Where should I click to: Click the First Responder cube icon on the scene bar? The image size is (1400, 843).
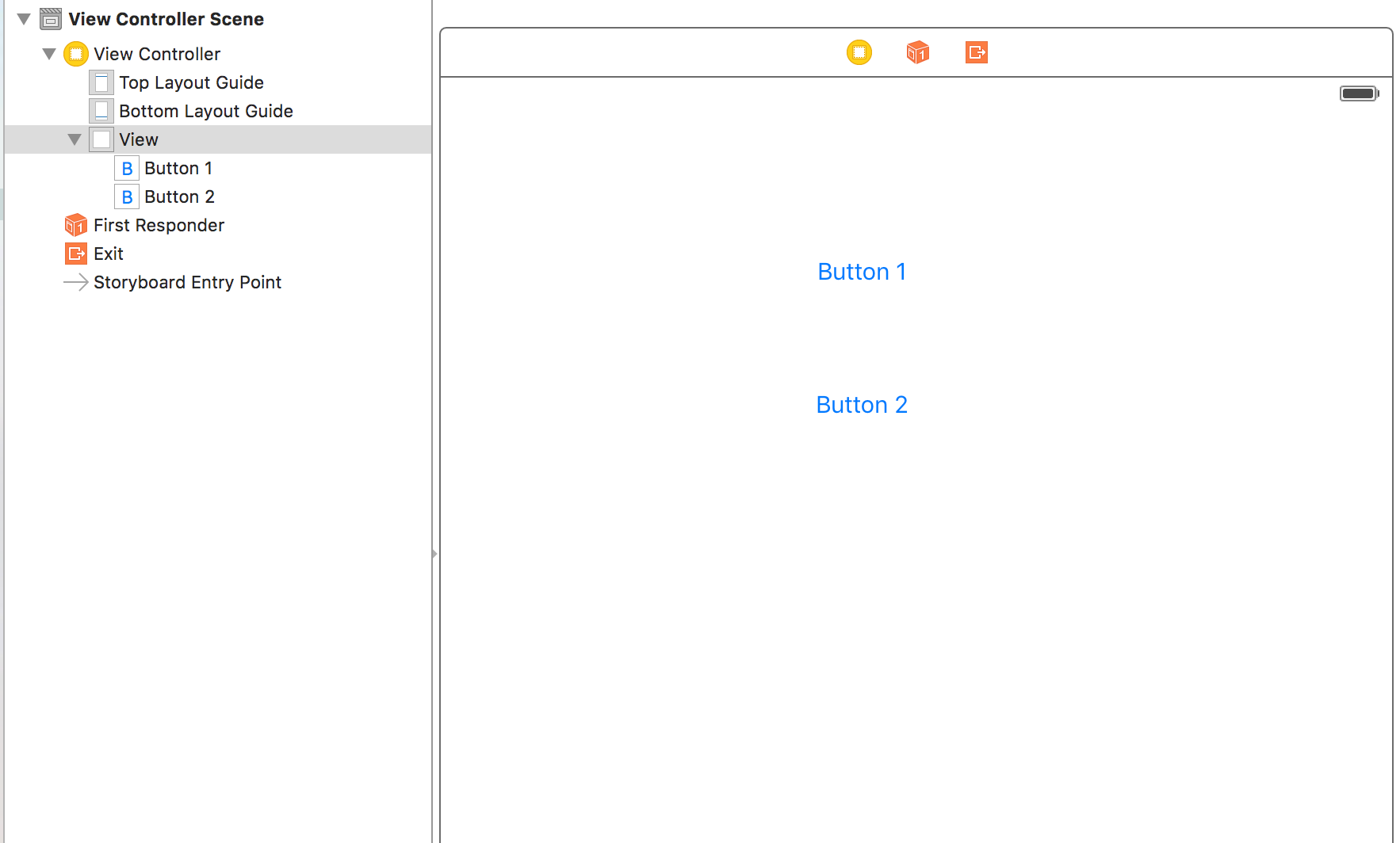(917, 52)
